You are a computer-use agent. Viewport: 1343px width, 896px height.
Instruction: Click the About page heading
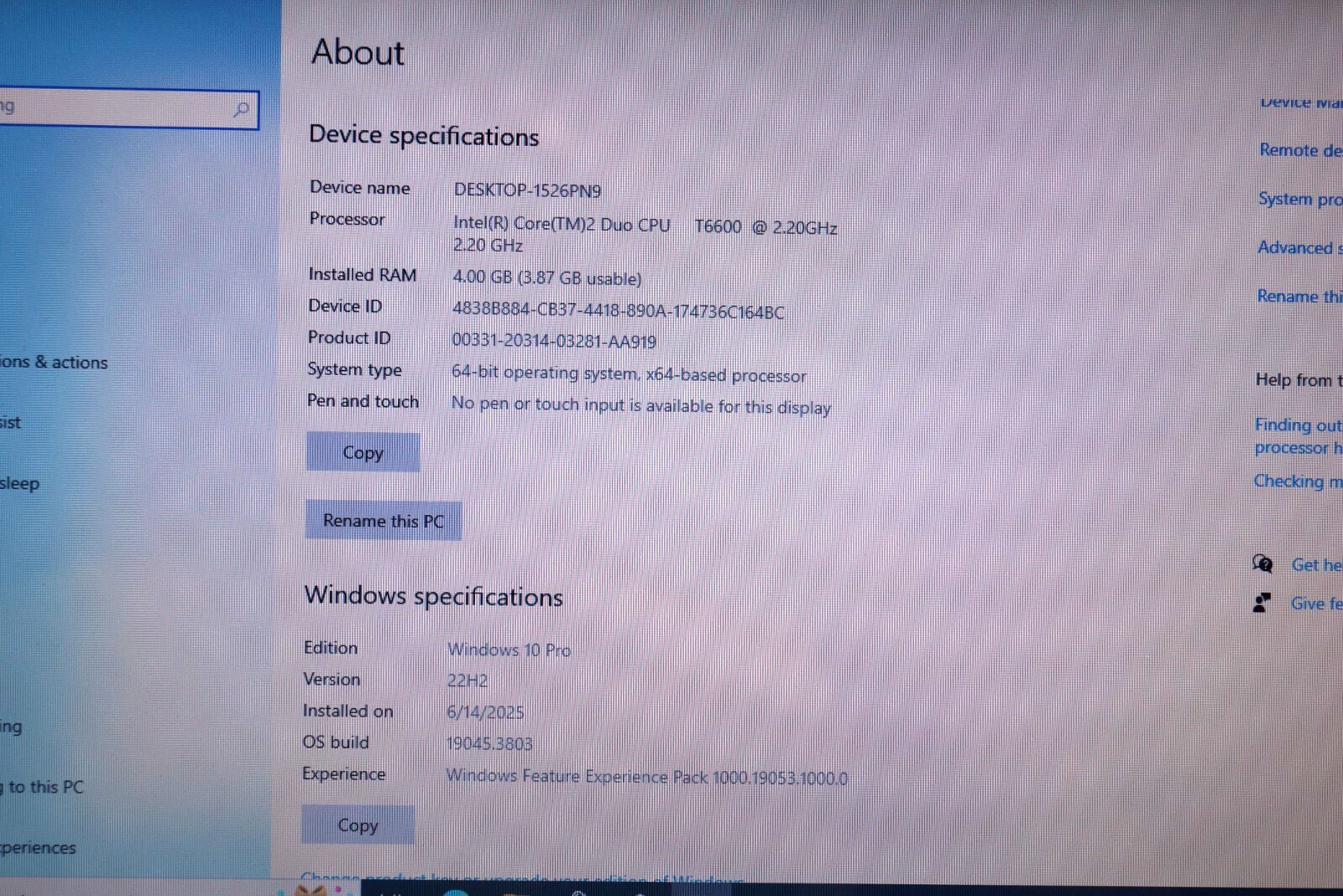point(358,52)
